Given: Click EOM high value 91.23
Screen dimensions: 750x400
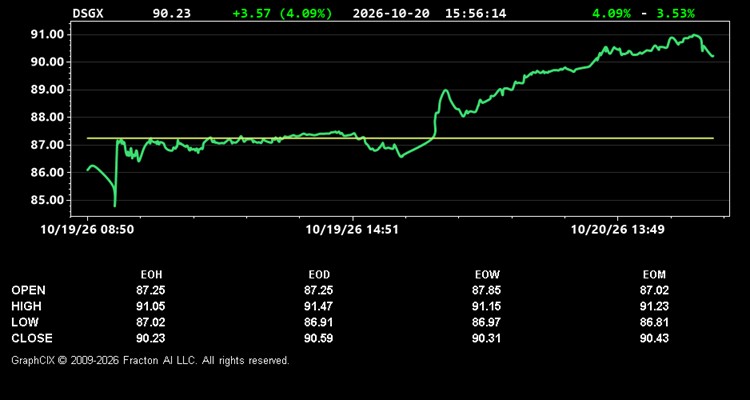Looking at the screenshot, I should (654, 306).
